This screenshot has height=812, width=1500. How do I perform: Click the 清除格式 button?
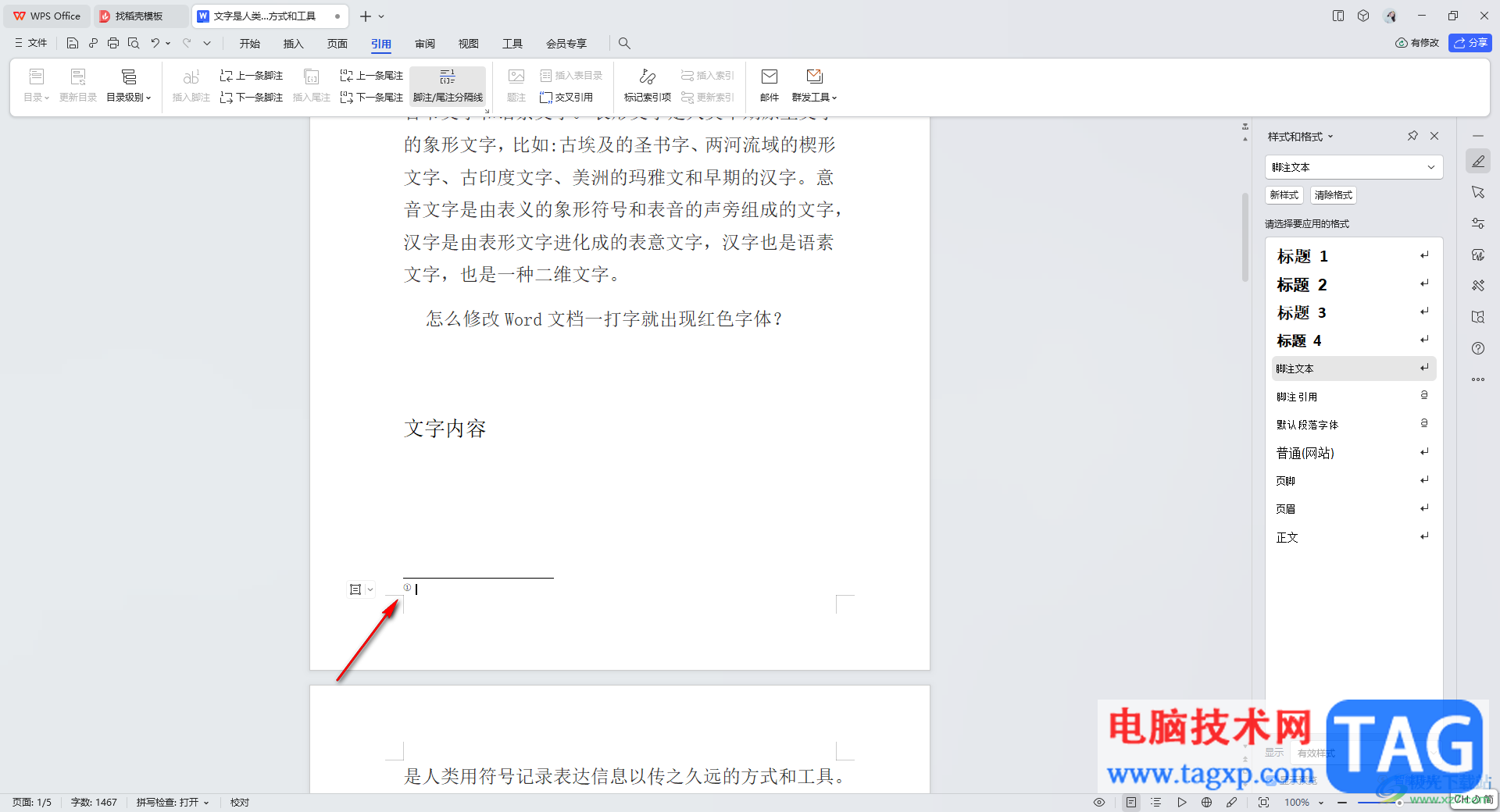tap(1334, 195)
